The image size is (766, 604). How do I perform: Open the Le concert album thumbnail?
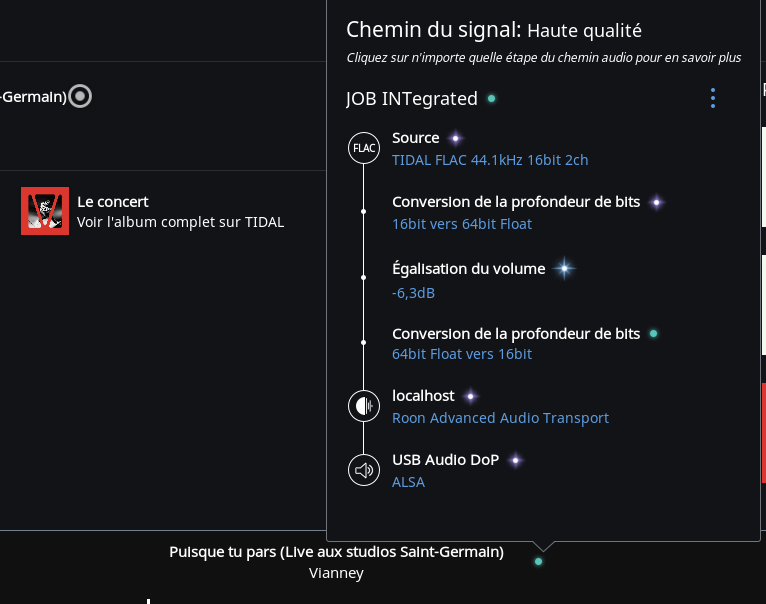pyautogui.click(x=45, y=211)
